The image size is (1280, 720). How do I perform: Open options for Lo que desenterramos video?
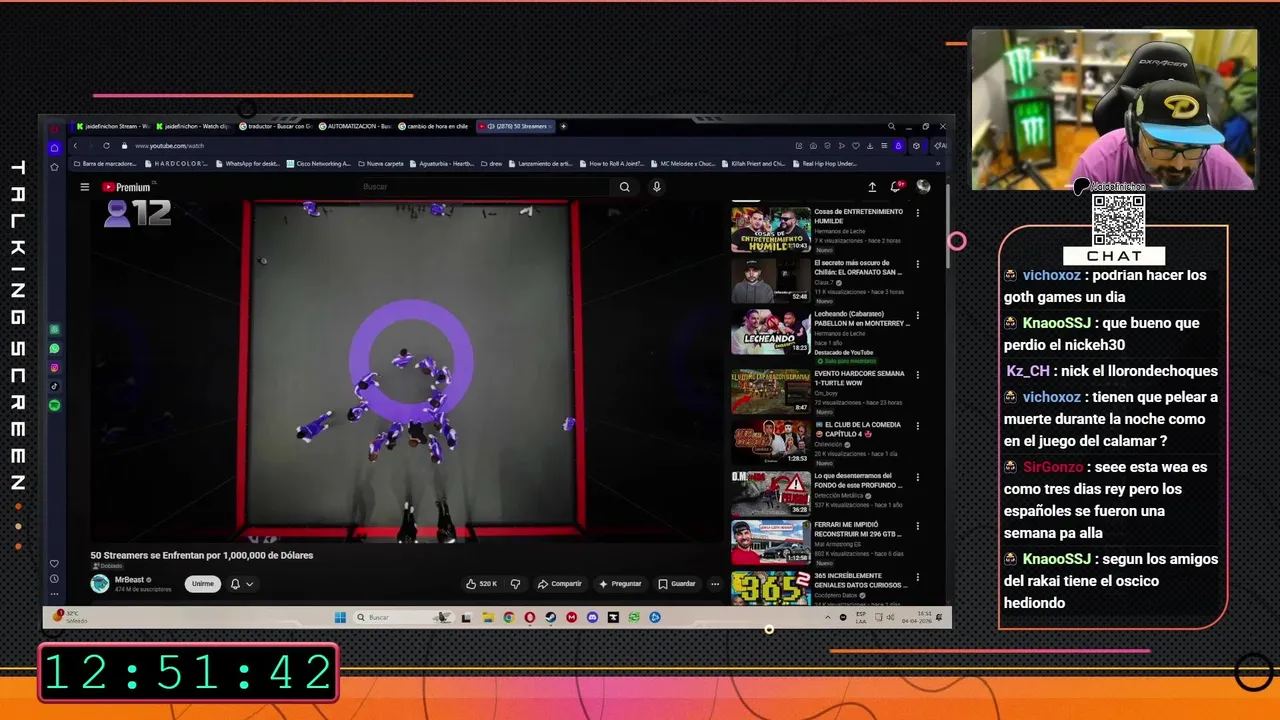[x=918, y=476]
